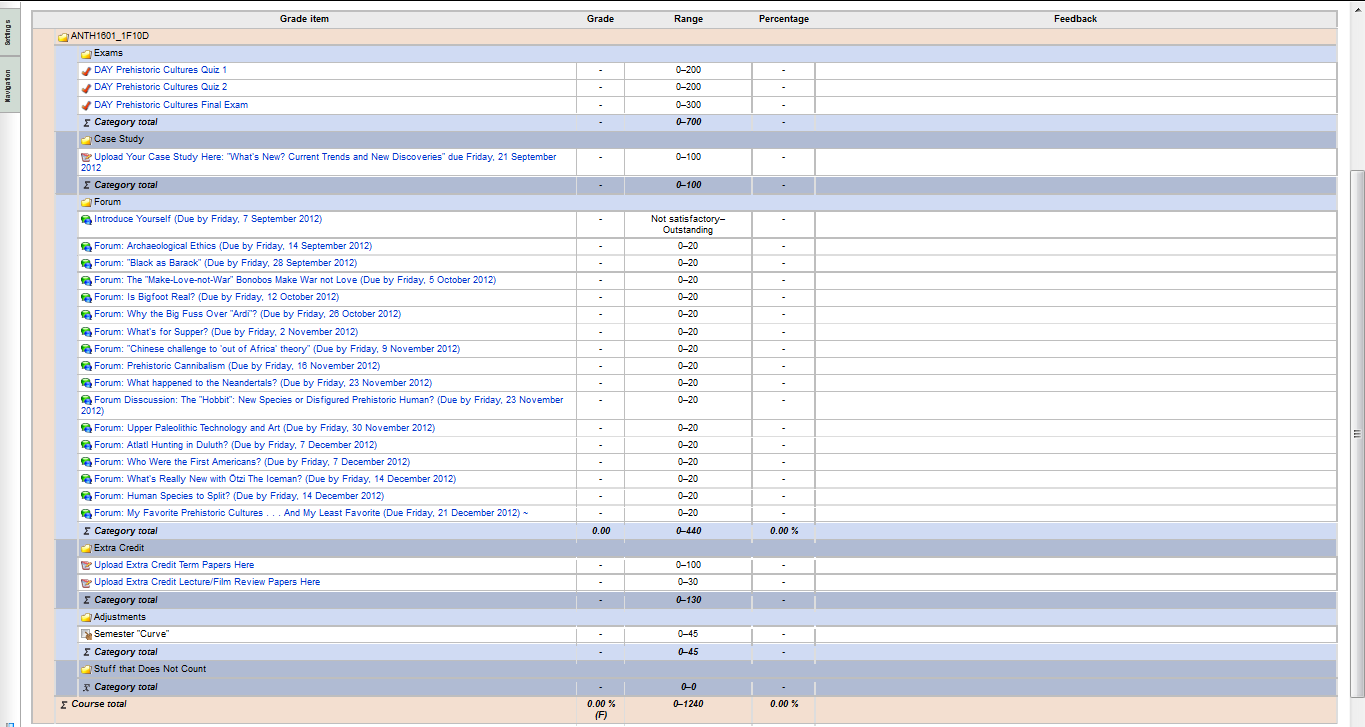1365x727 pixels.
Task: Open the Settings side tab
Action: [x=8, y=31]
